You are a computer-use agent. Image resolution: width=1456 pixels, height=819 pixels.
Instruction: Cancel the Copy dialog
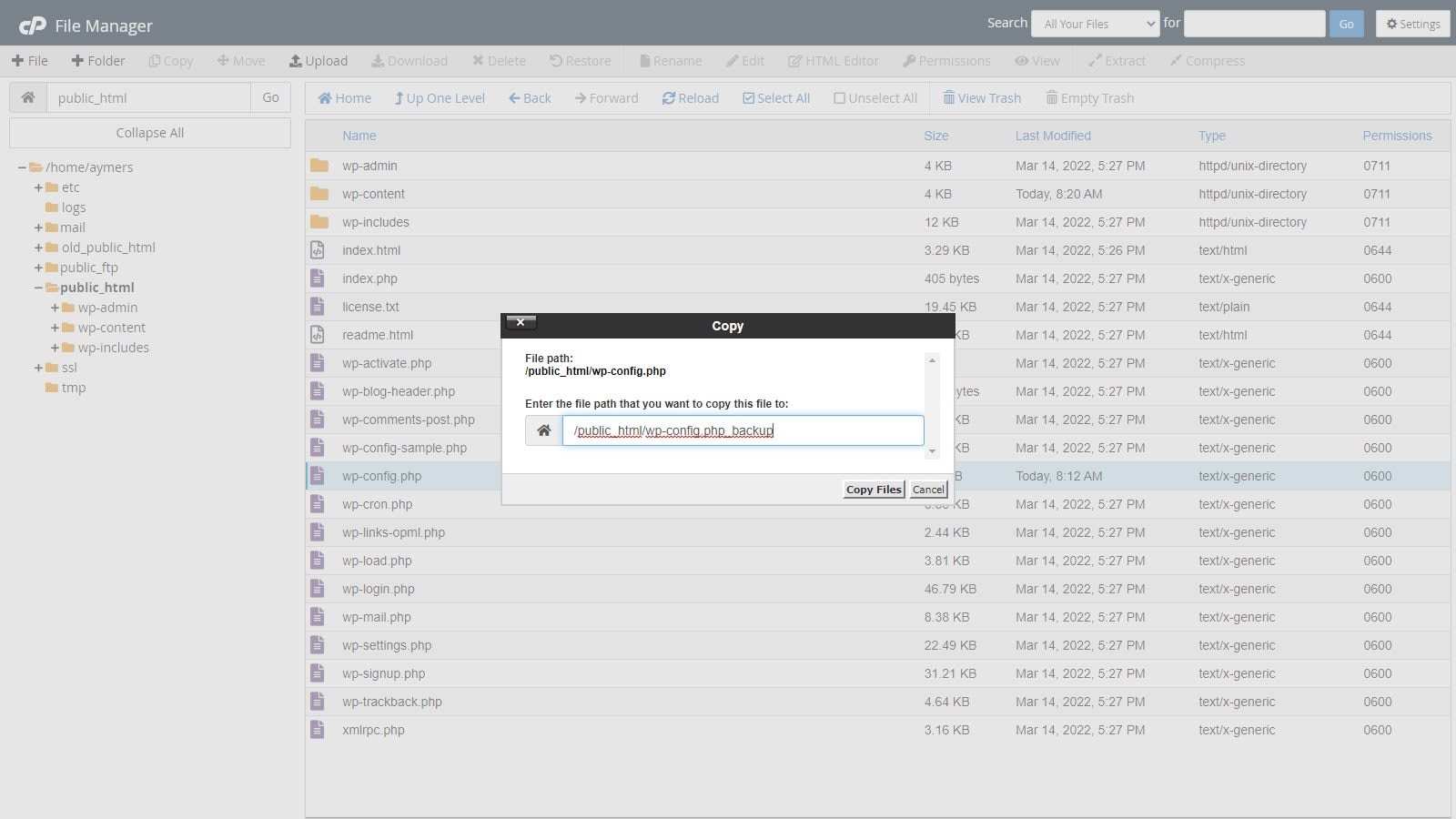929,490
